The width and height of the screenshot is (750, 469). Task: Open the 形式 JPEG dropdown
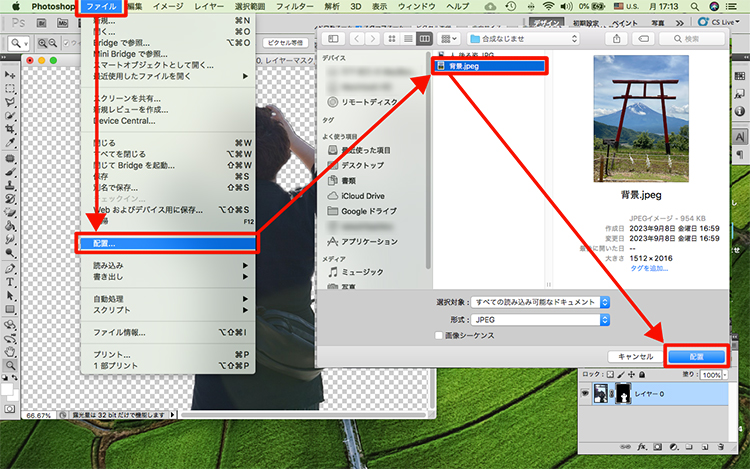coord(540,320)
